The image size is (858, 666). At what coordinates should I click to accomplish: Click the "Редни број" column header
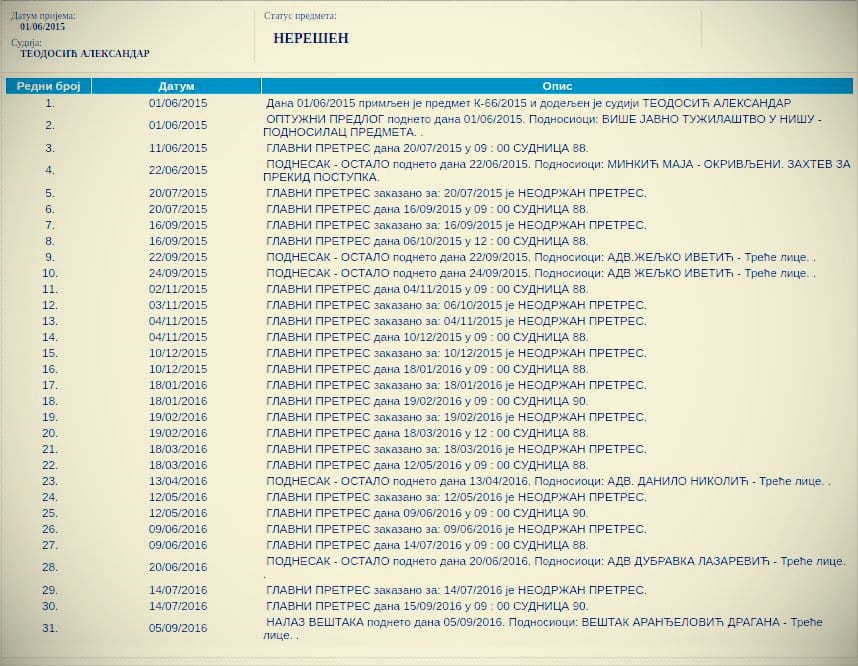(49, 87)
